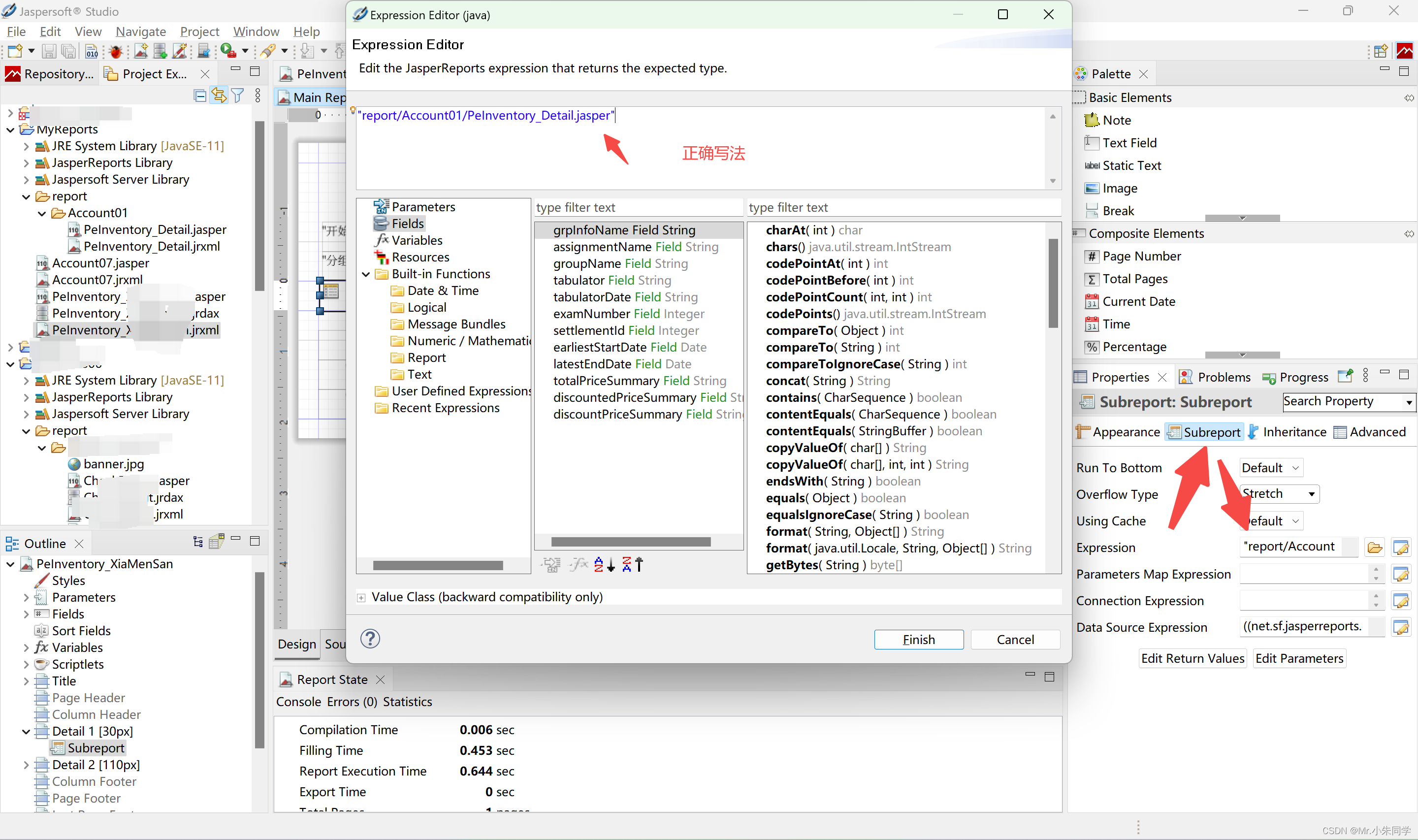Select the Page Number composite element
The height and width of the screenshot is (840, 1418).
pos(1141,256)
